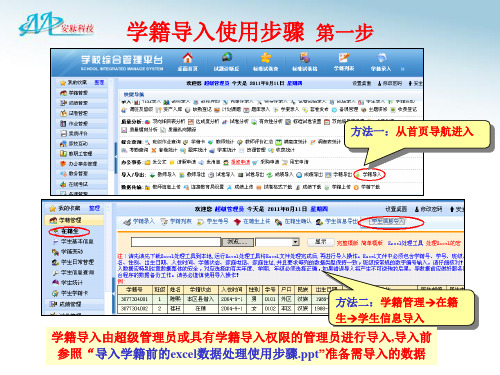This screenshot has height=375, width=500.
Task: Select 在籍生 in the lower sidebar
Action: click(69, 231)
